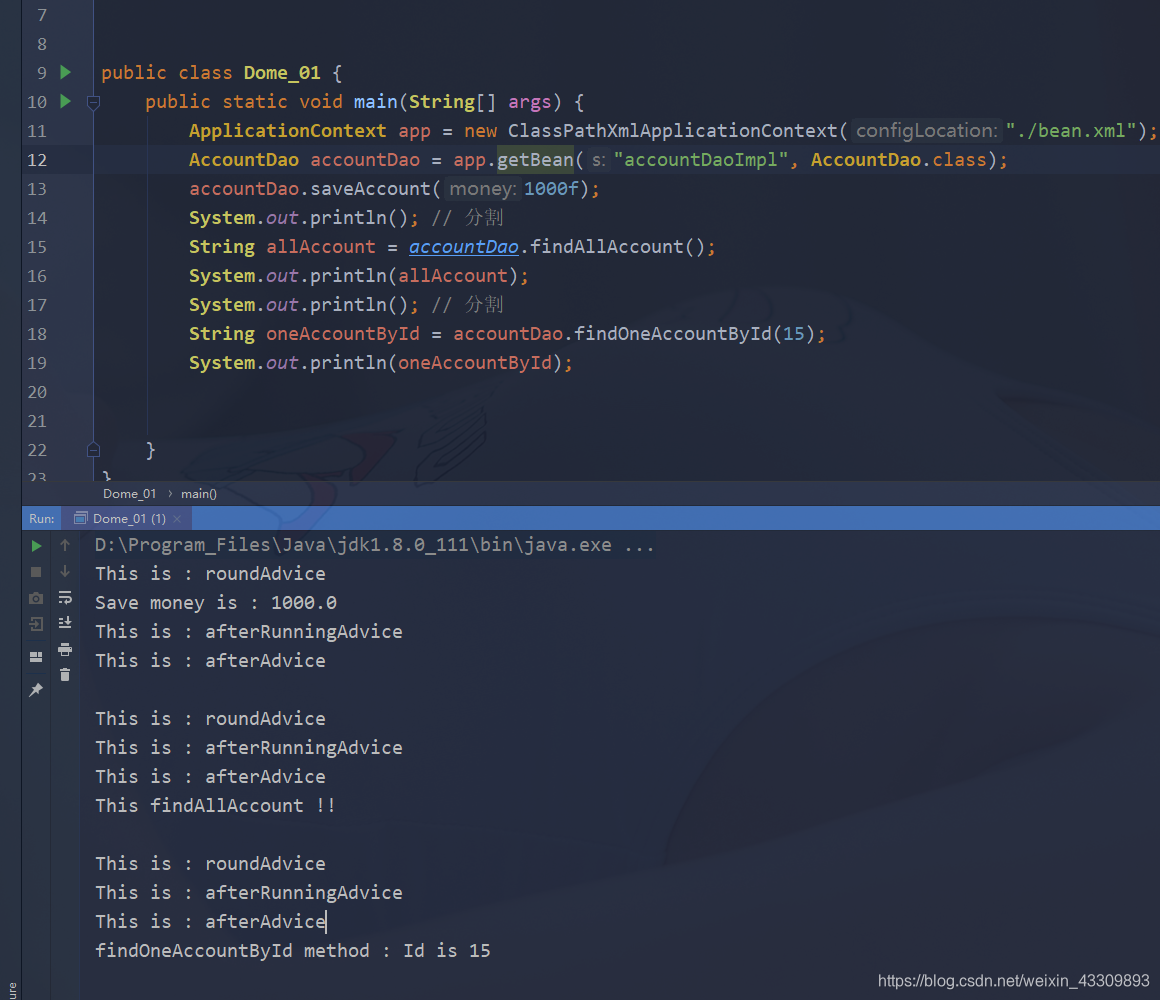Click the fold end marker at line 22
The height and width of the screenshot is (1000, 1160).
[x=93, y=450]
